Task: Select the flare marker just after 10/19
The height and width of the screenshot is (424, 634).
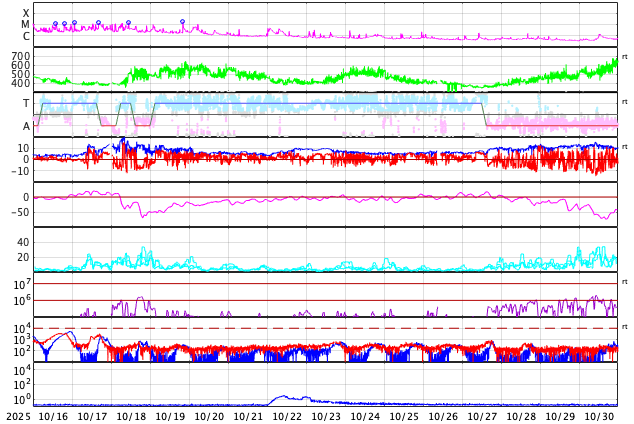Action: [182, 21]
